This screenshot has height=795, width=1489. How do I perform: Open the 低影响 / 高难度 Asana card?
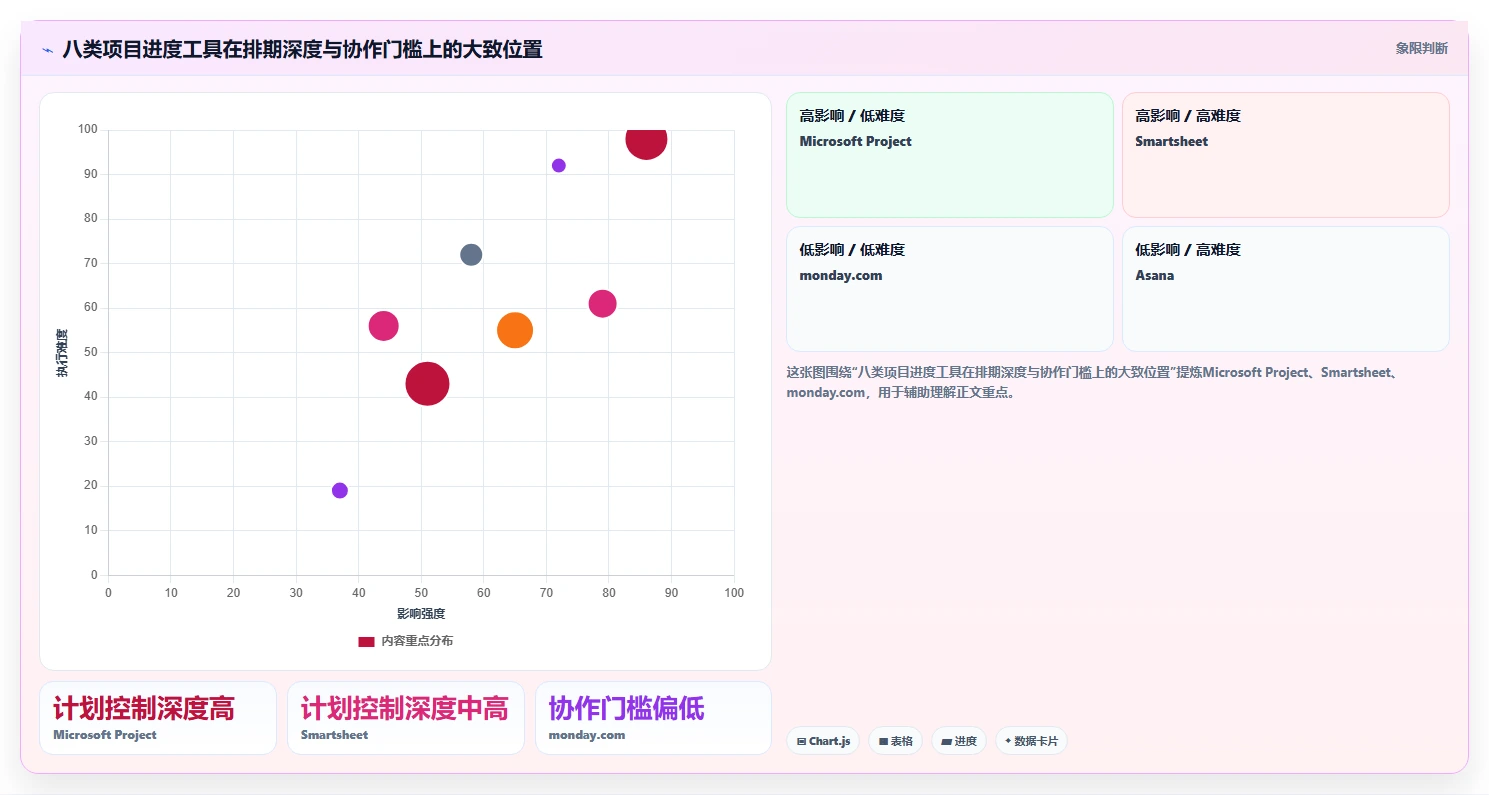coord(1285,289)
